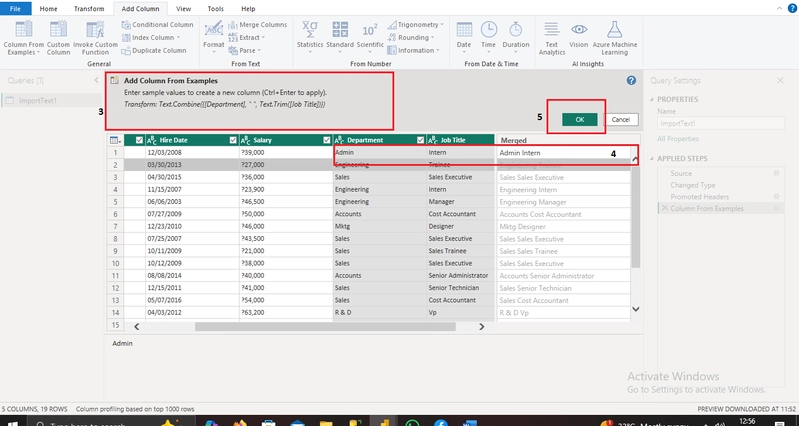The width and height of the screenshot is (799, 426).
Task: Click the OK button
Action: tap(579, 119)
